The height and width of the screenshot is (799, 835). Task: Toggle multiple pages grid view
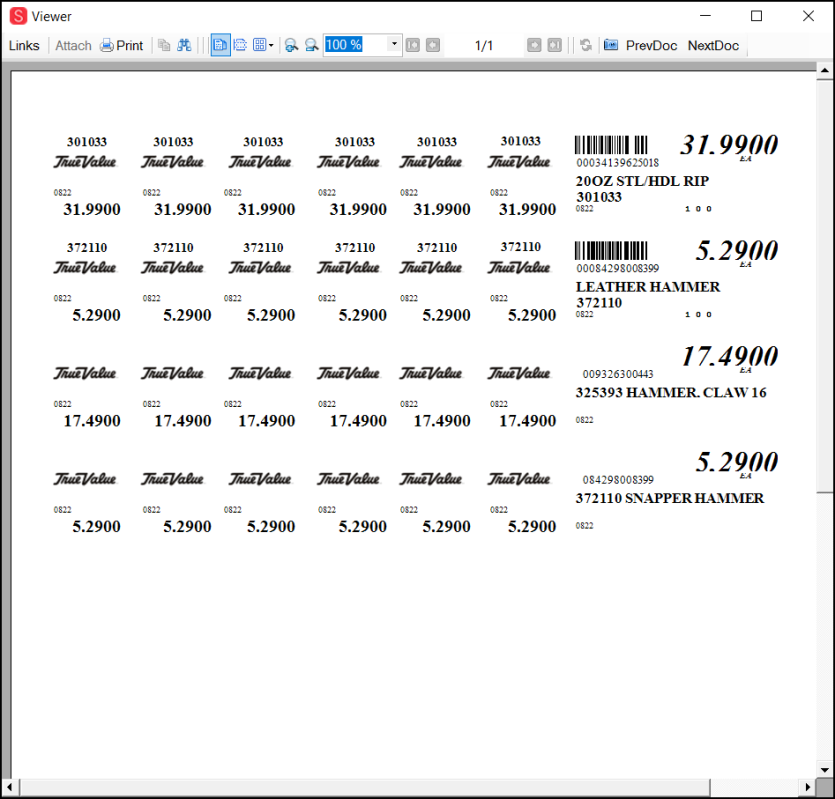click(259, 45)
